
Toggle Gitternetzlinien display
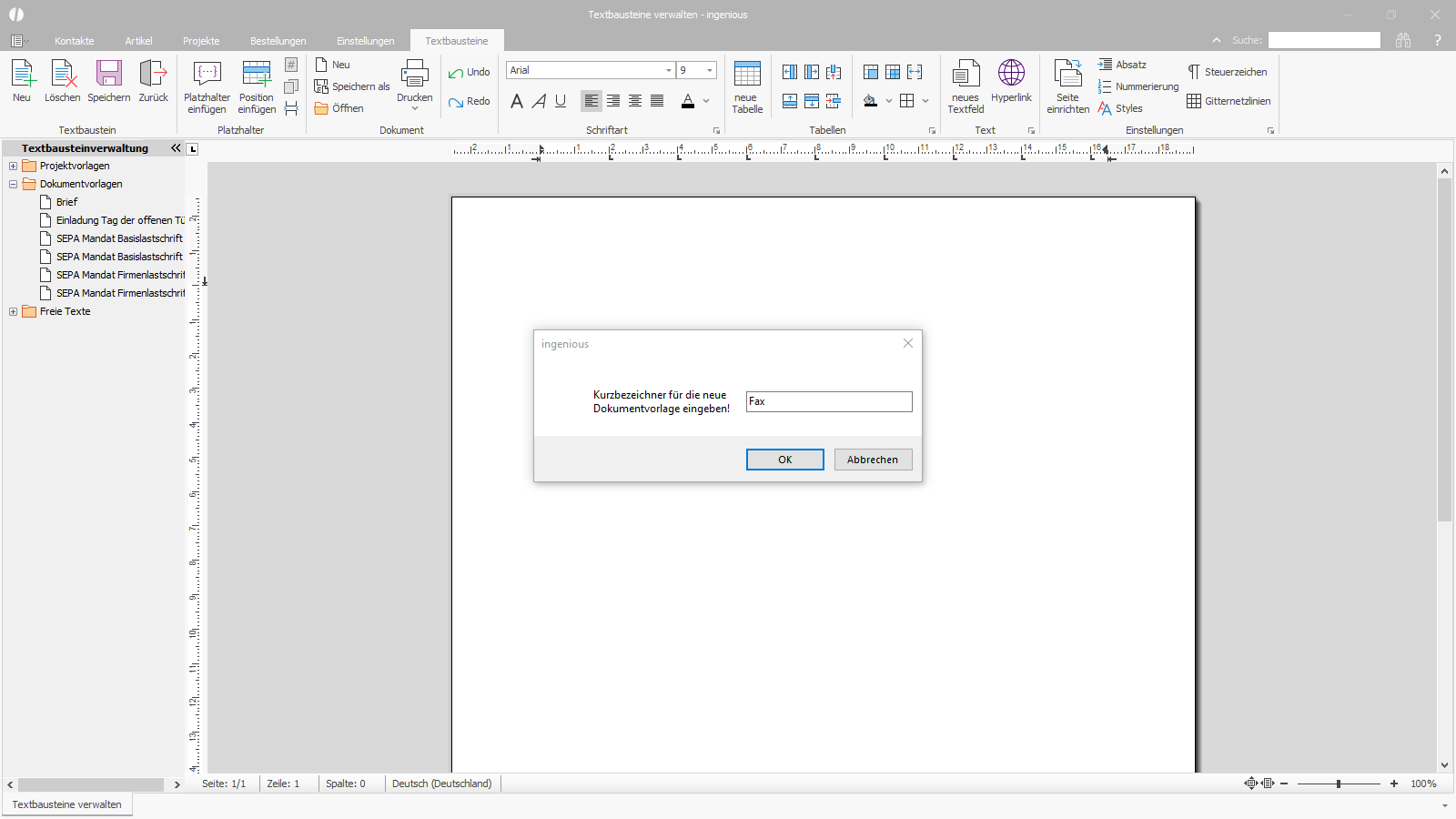[x=1228, y=101]
